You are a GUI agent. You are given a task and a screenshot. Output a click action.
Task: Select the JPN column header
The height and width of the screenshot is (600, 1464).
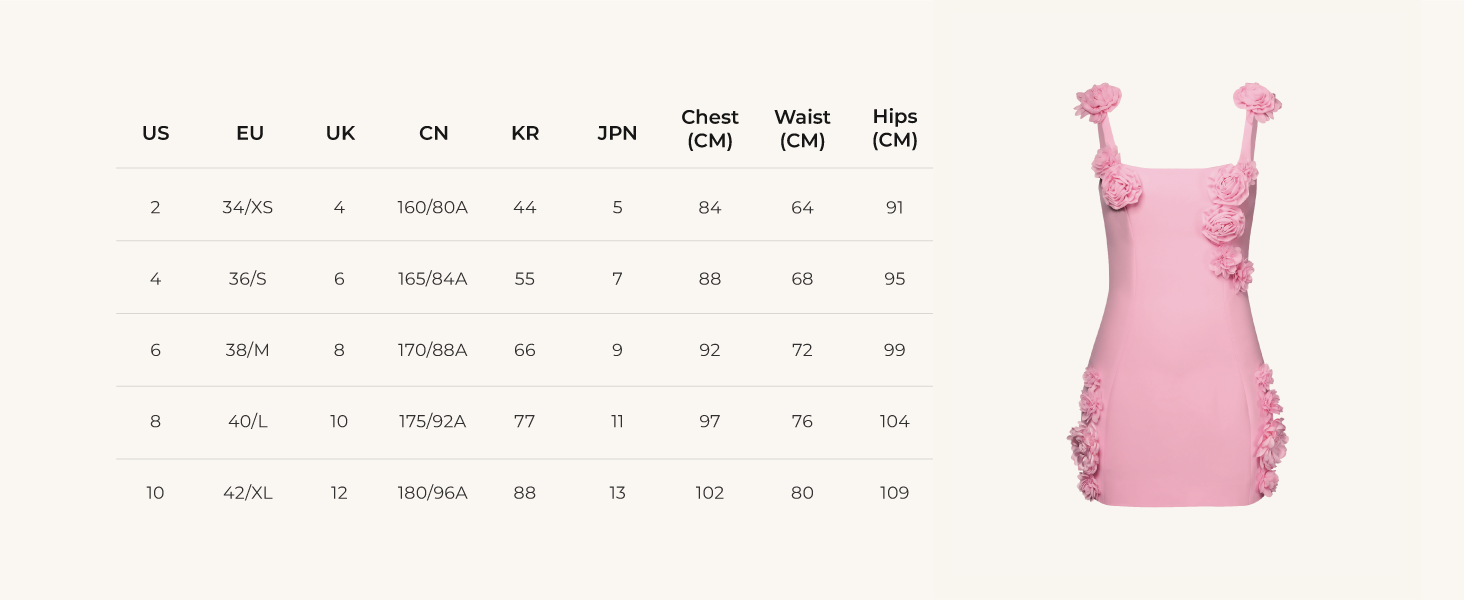(x=617, y=133)
